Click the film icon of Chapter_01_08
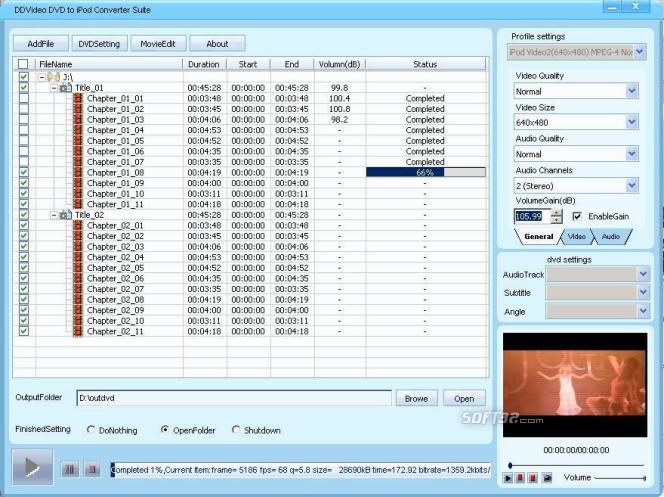The height and width of the screenshot is (497, 664). 78,172
